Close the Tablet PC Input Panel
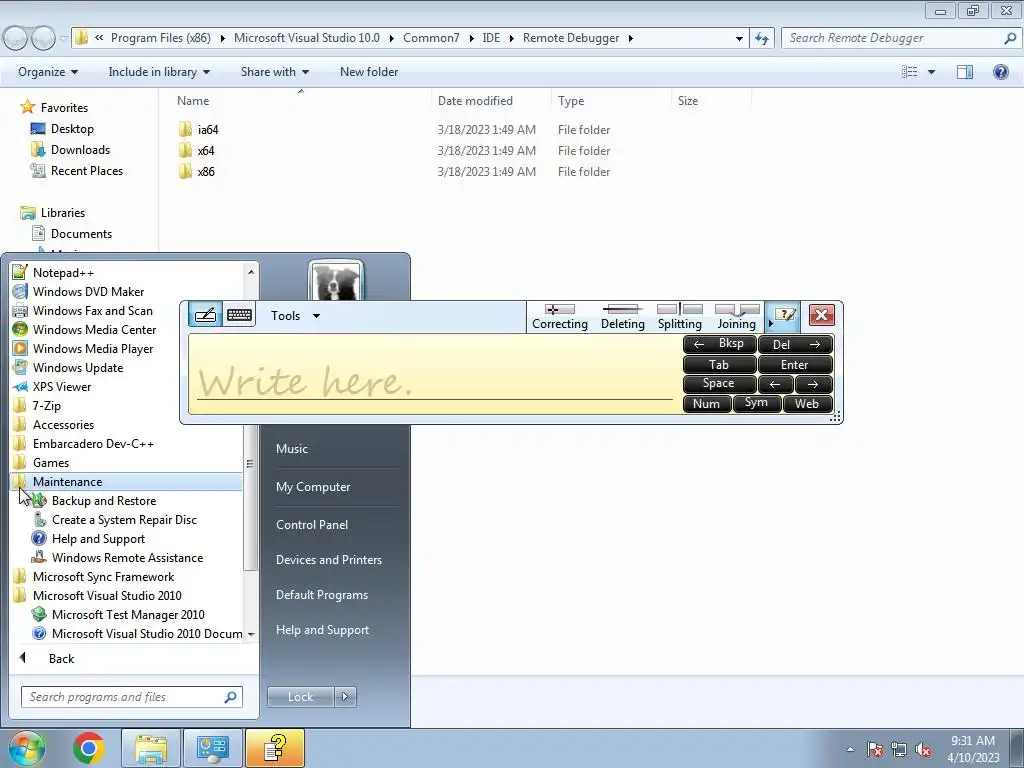 (822, 315)
